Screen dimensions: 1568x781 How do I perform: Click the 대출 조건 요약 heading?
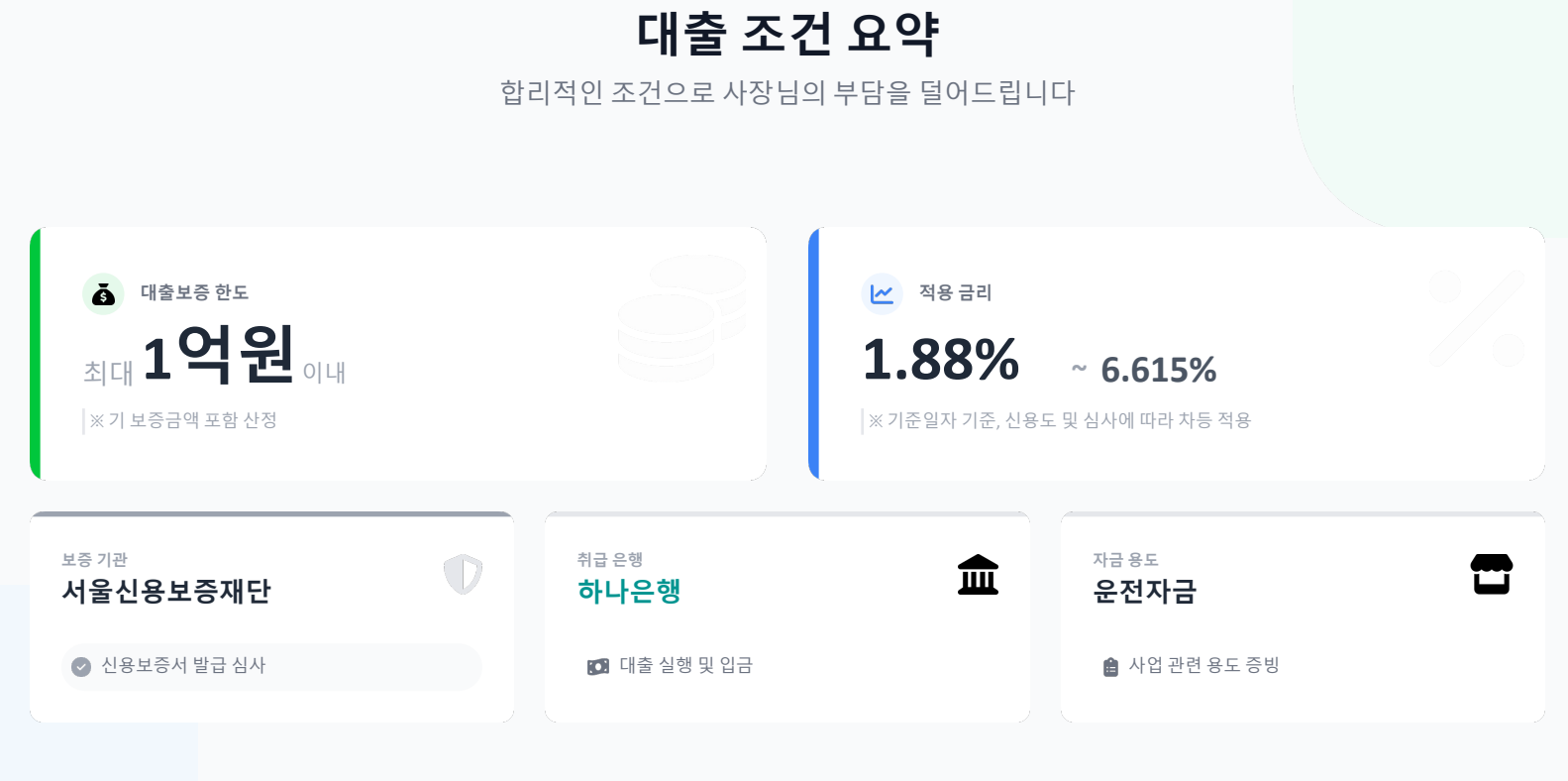tap(787, 35)
